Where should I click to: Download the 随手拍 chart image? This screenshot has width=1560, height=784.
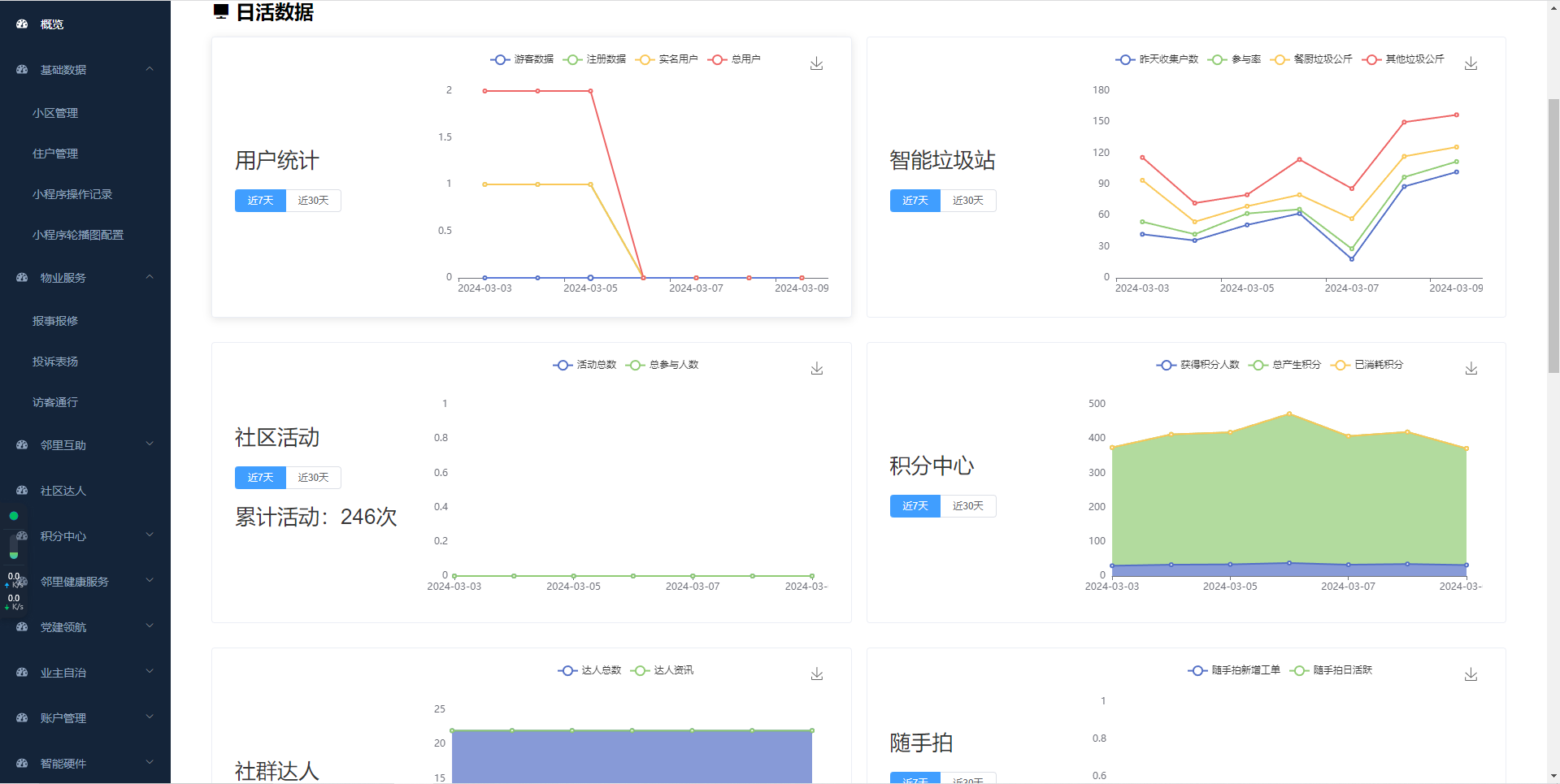tap(1471, 674)
